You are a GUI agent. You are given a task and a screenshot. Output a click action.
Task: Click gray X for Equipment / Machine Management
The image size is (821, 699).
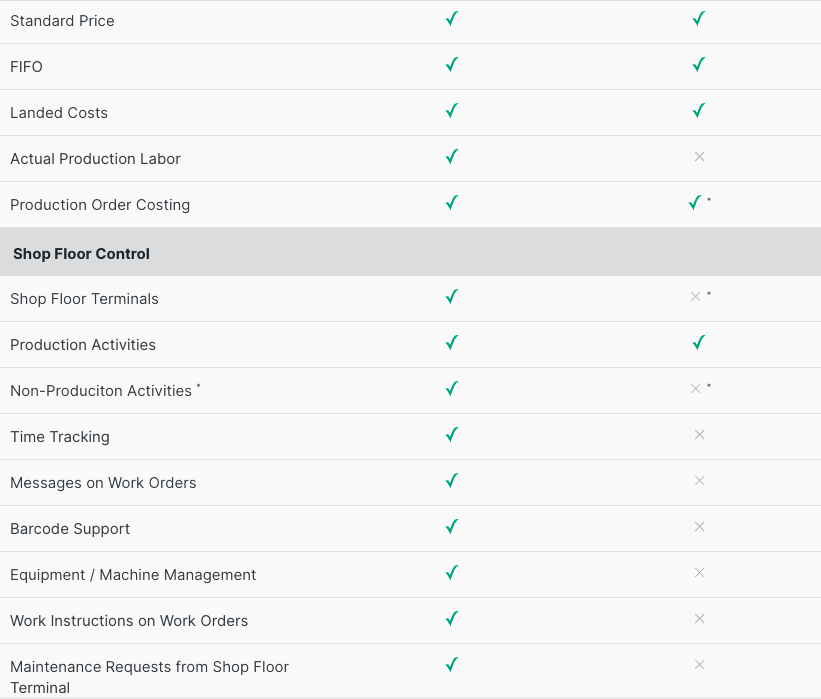pos(699,573)
